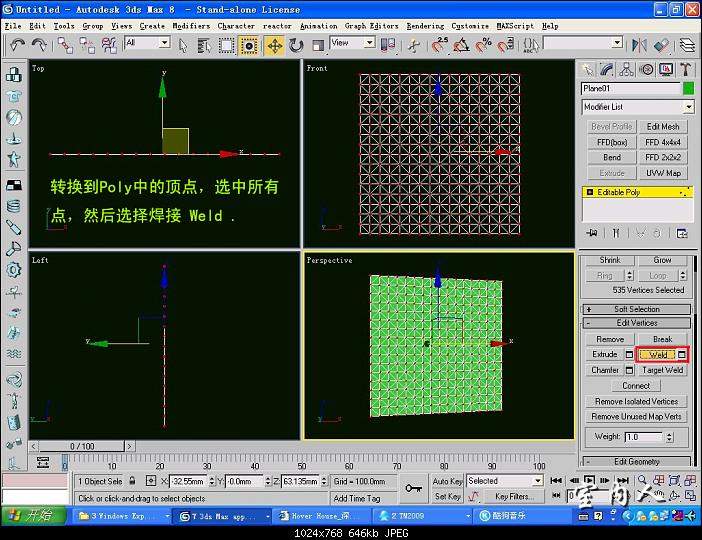
Task: Activate the Select and Rotate tool
Action: [296, 45]
